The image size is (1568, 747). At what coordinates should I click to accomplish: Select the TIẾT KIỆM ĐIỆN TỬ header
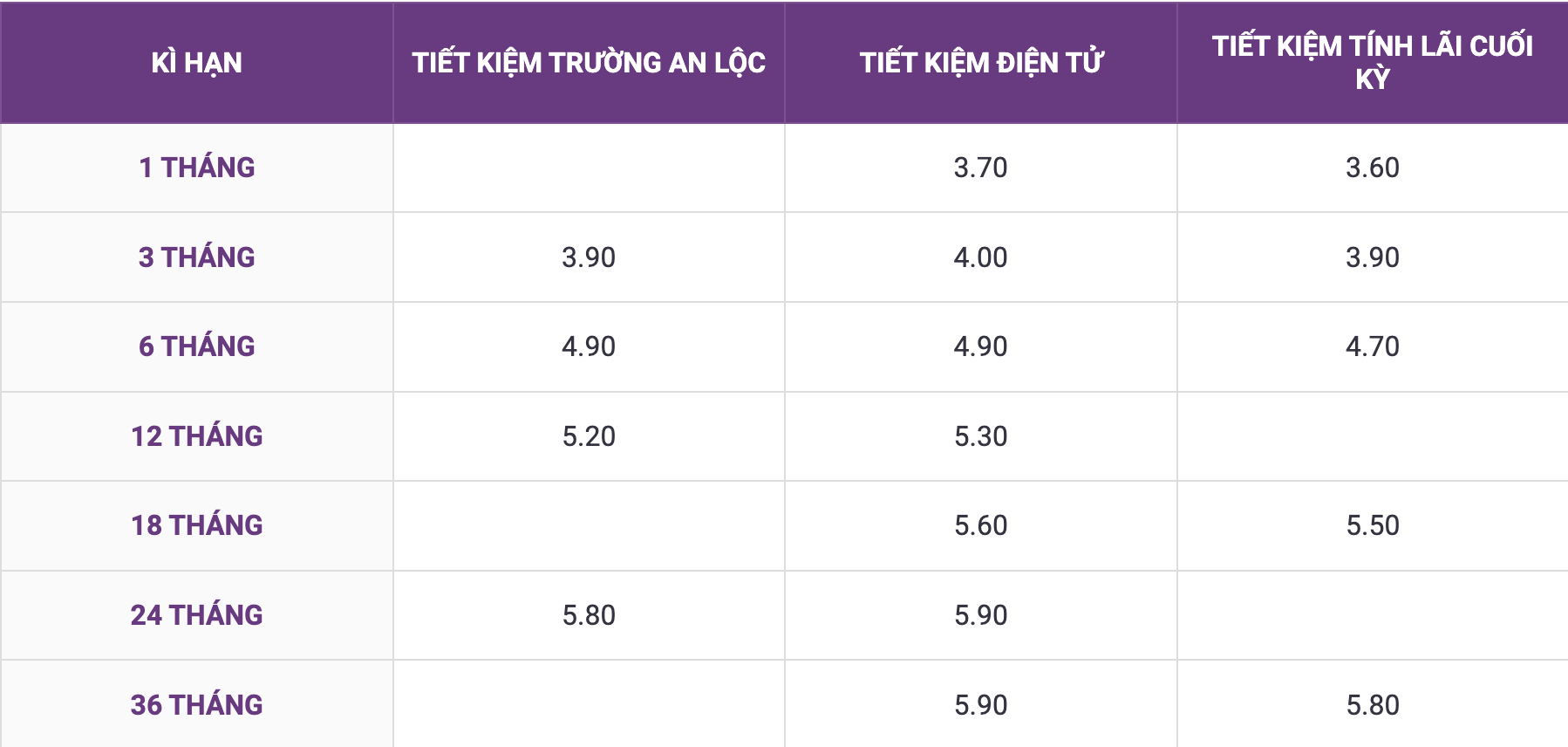point(981,63)
